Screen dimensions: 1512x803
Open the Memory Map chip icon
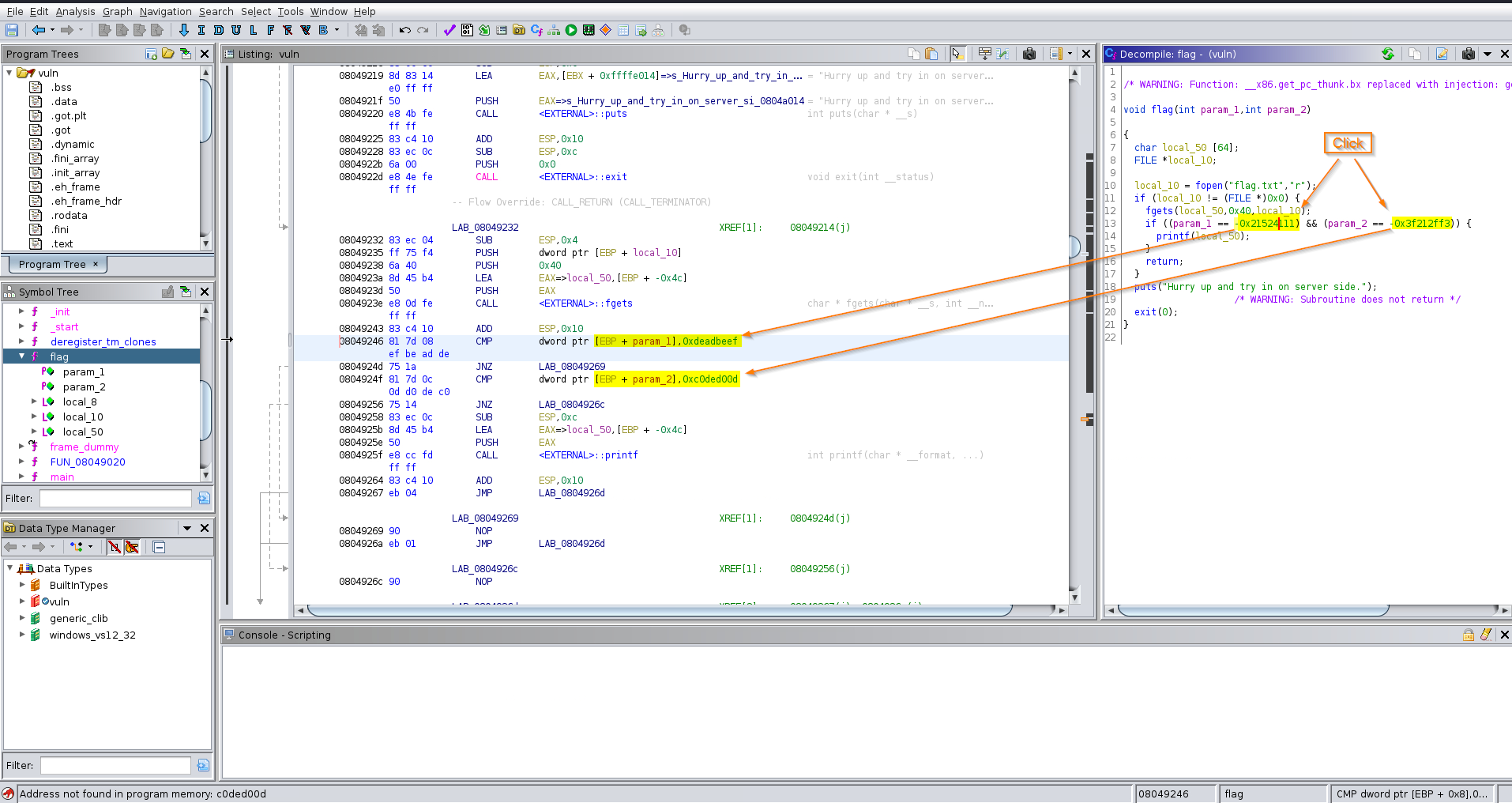click(x=589, y=30)
